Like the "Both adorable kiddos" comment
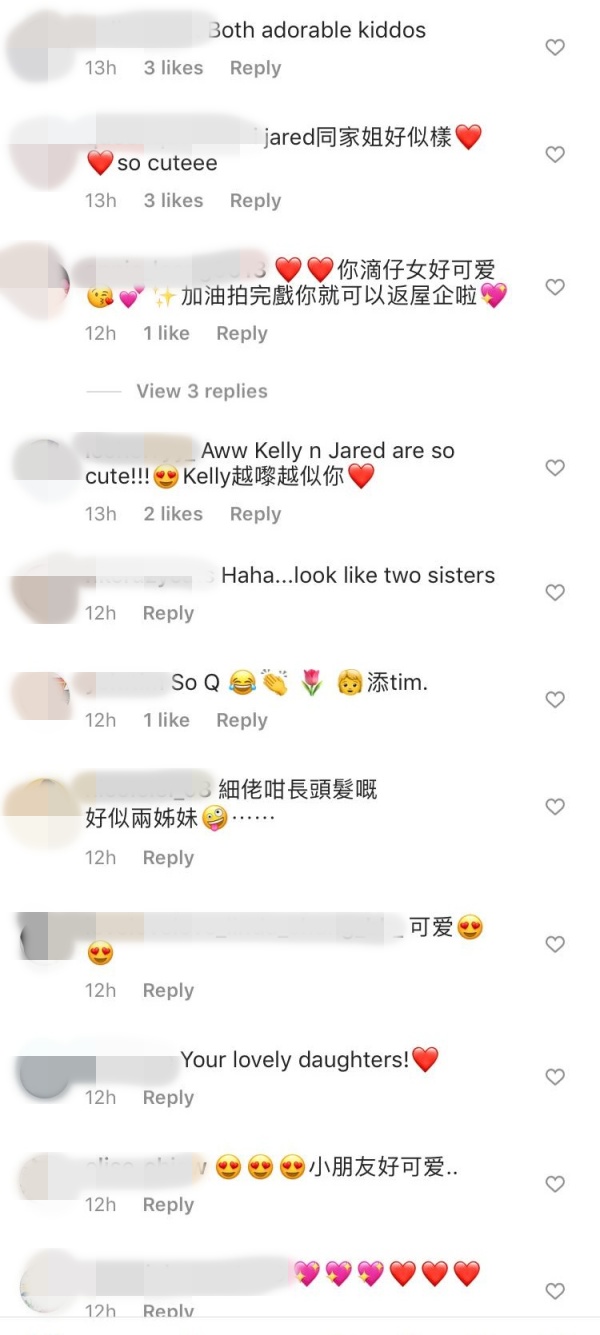This screenshot has height=1335, width=600. click(555, 47)
